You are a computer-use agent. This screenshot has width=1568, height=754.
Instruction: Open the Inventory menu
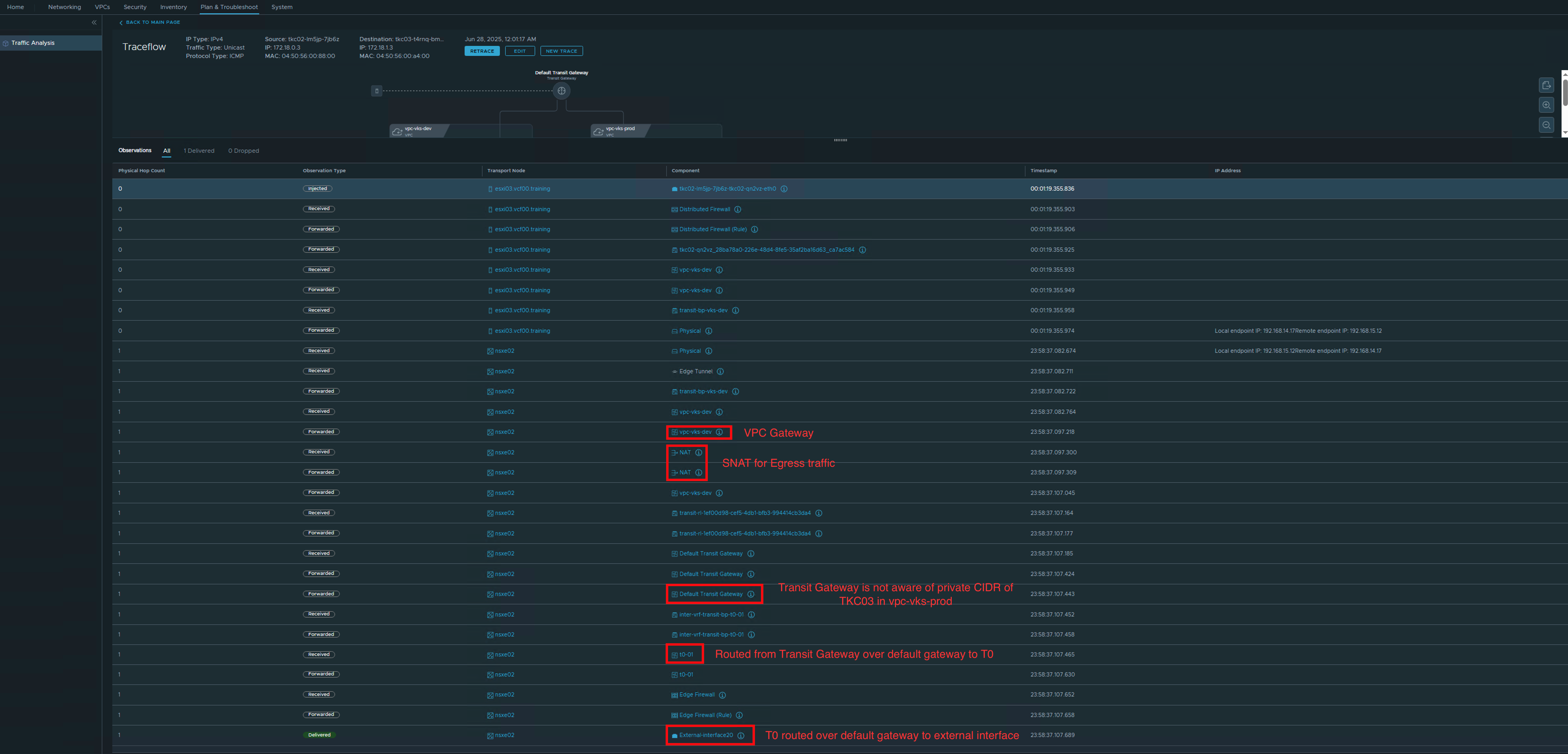(x=174, y=7)
